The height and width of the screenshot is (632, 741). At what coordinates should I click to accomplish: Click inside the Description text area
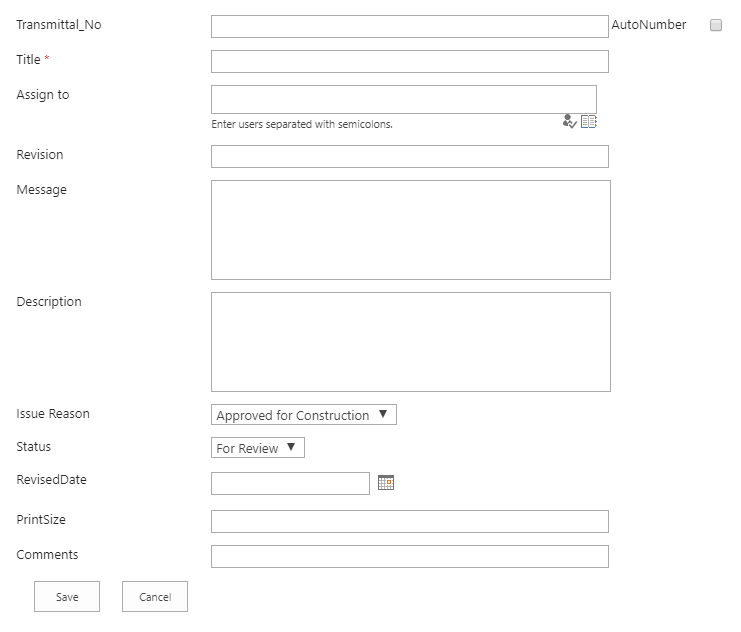coord(411,342)
